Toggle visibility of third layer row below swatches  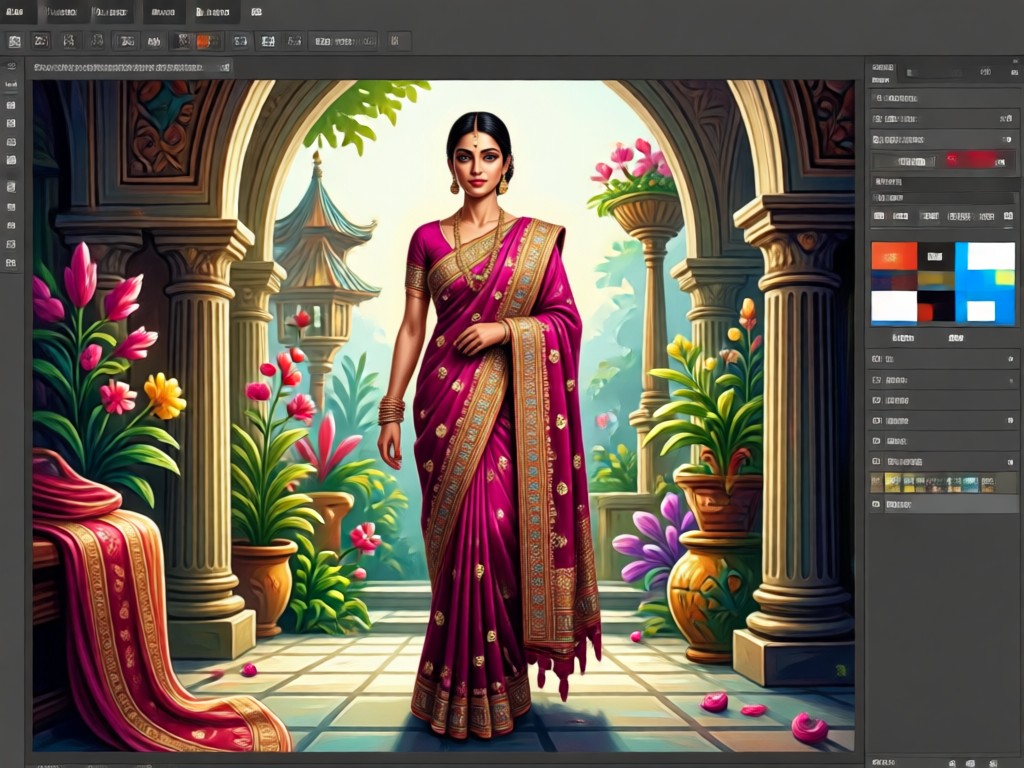pyautogui.click(x=877, y=400)
